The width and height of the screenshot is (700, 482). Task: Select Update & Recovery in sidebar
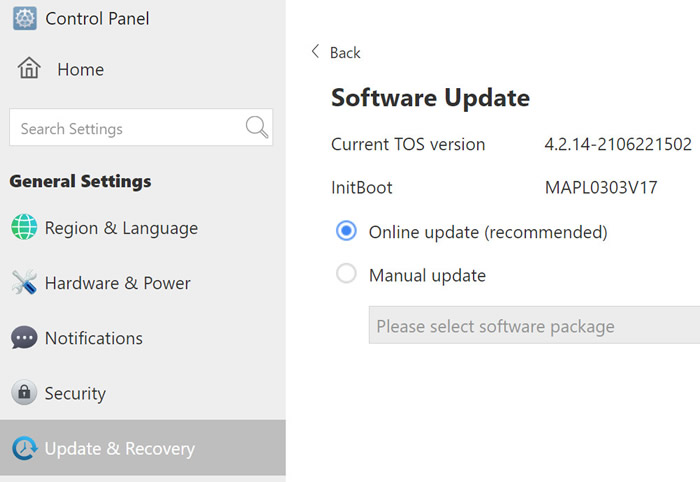[x=143, y=448]
